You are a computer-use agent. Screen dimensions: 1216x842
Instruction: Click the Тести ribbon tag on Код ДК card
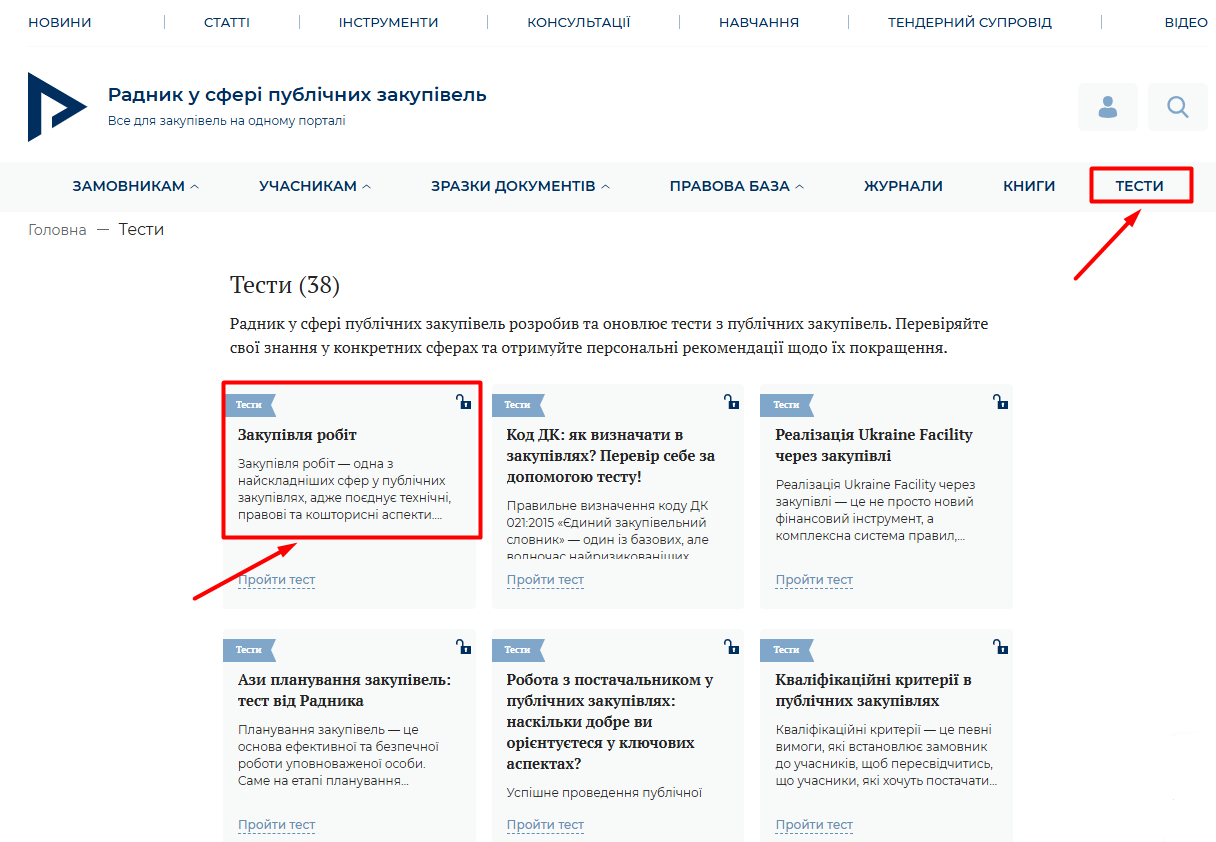click(517, 405)
